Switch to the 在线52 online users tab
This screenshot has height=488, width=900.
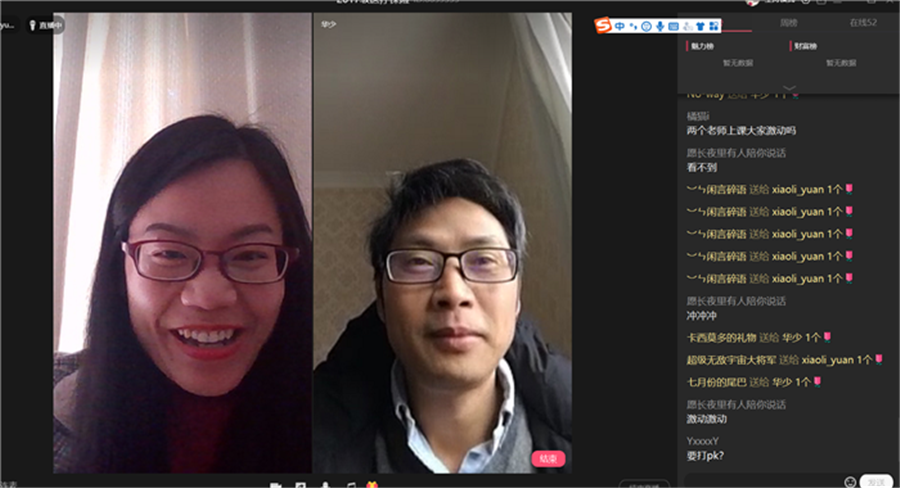(862, 23)
